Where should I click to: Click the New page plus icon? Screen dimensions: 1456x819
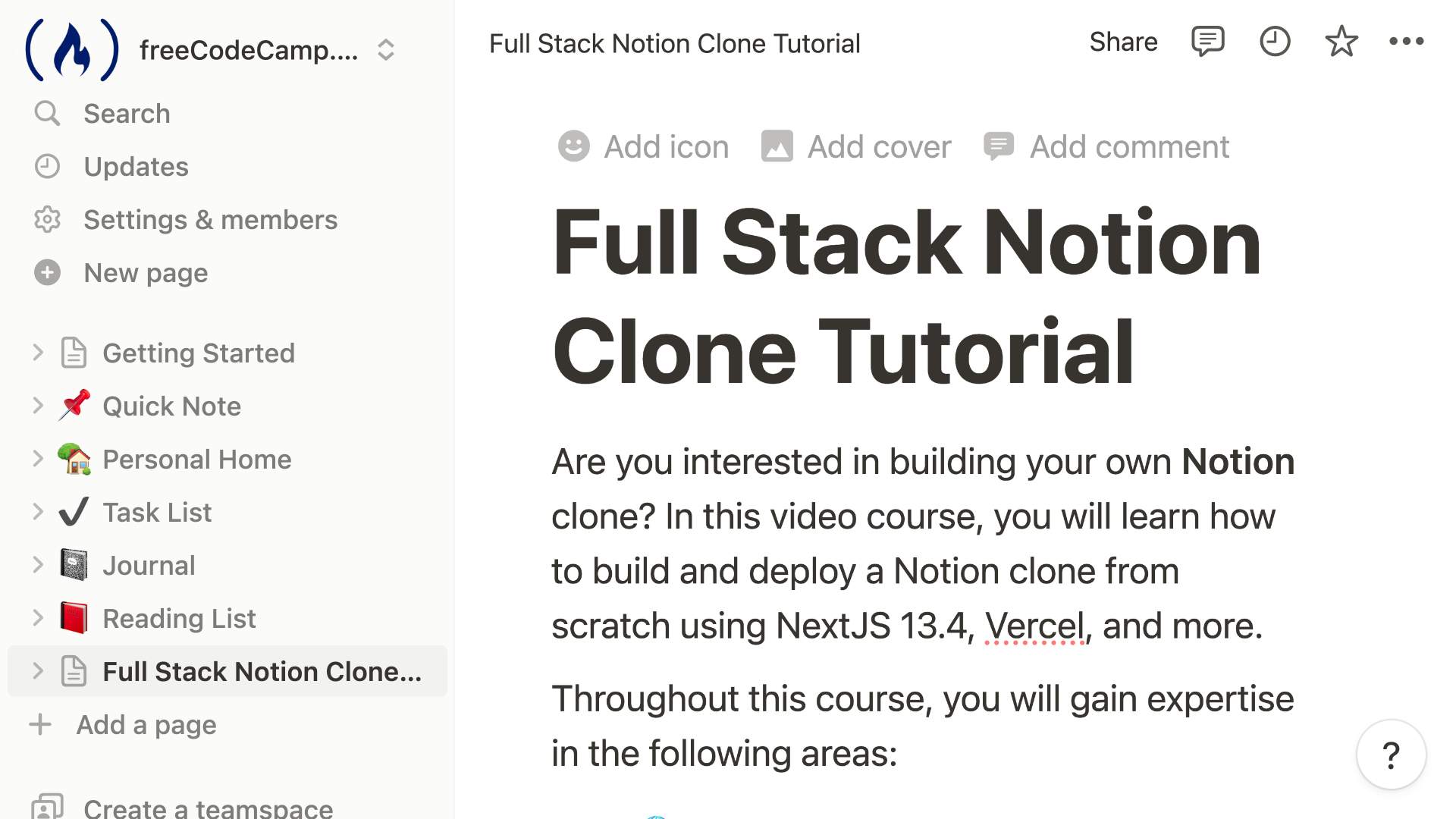[46, 271]
